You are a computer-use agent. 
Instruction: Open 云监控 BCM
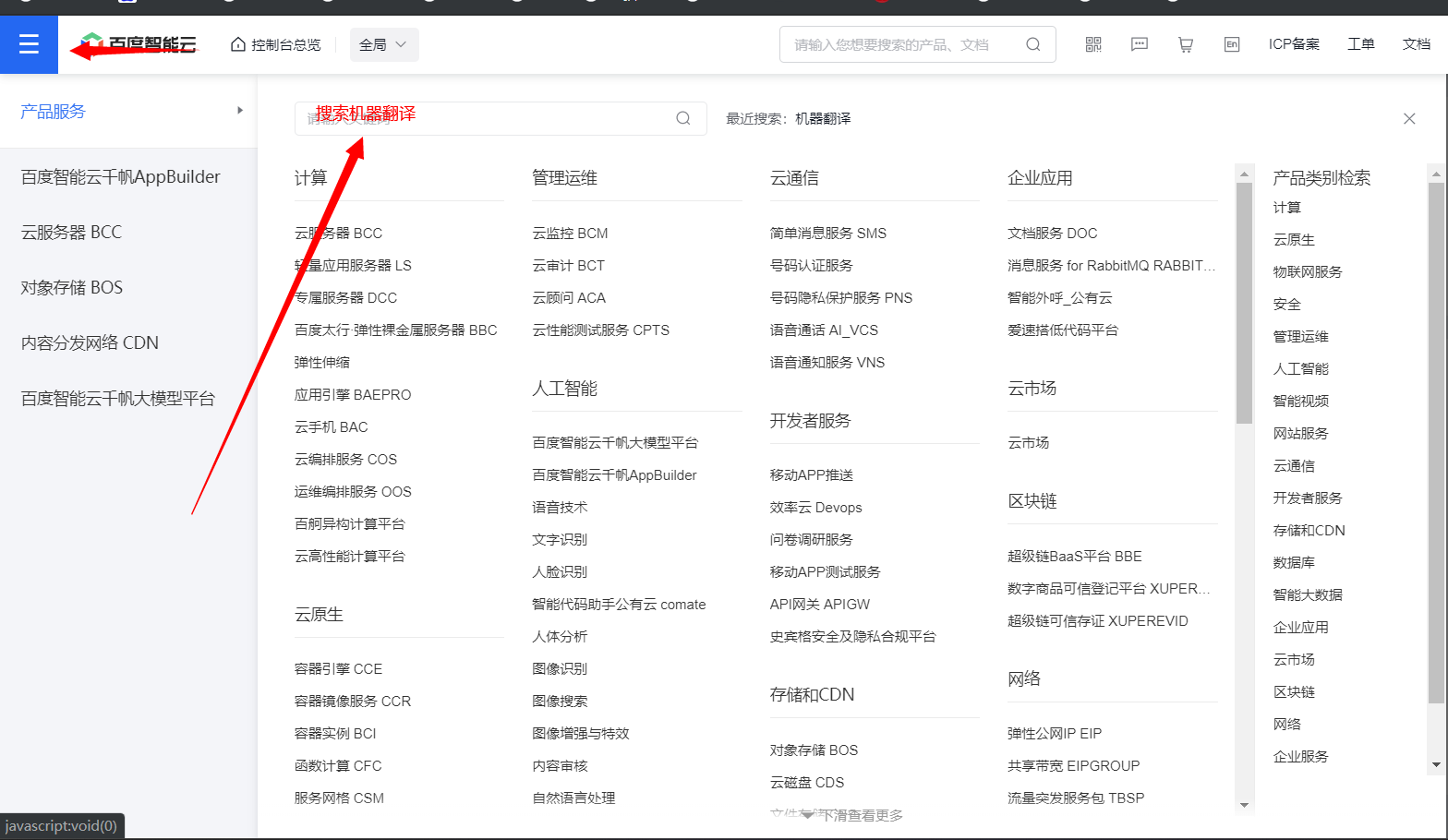(x=570, y=233)
